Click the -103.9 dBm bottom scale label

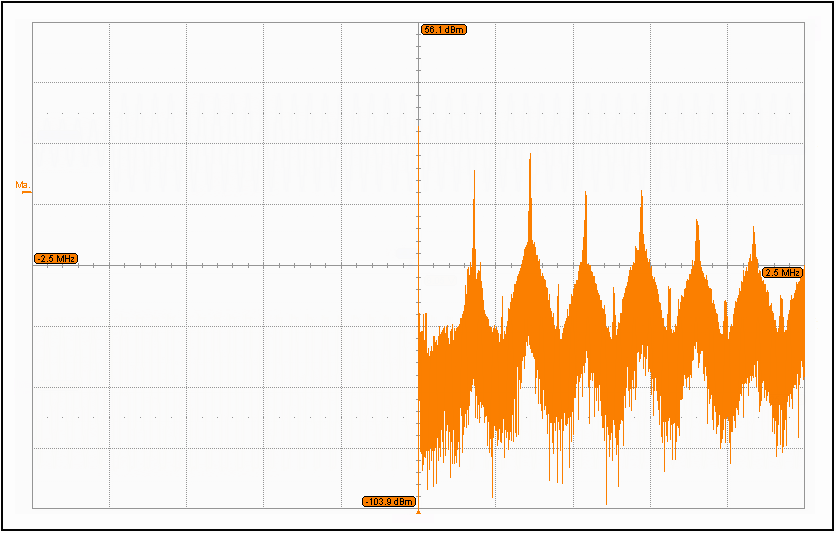pos(389,501)
